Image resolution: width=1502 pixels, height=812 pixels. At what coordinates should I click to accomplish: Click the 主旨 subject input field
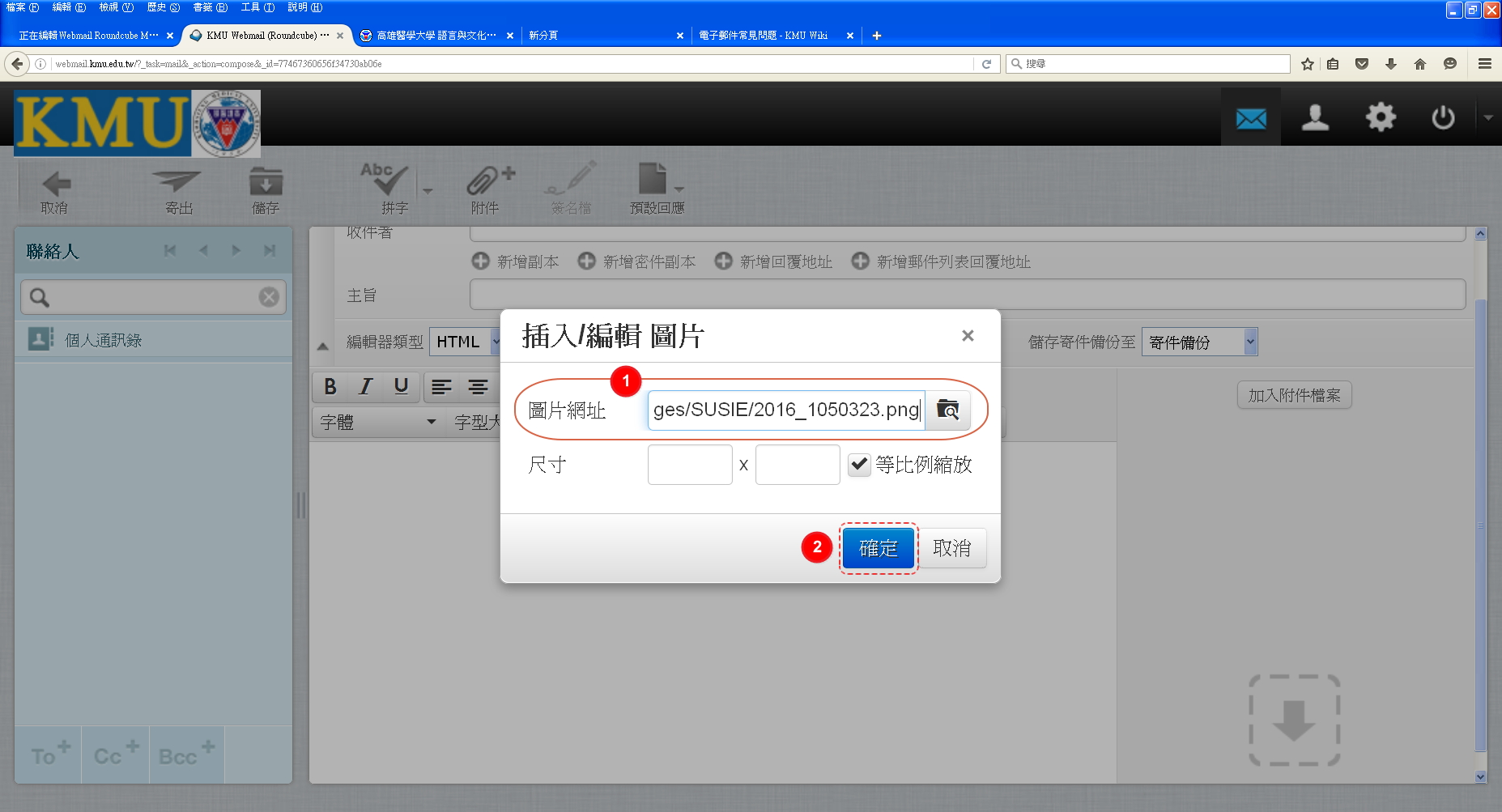click(968, 295)
